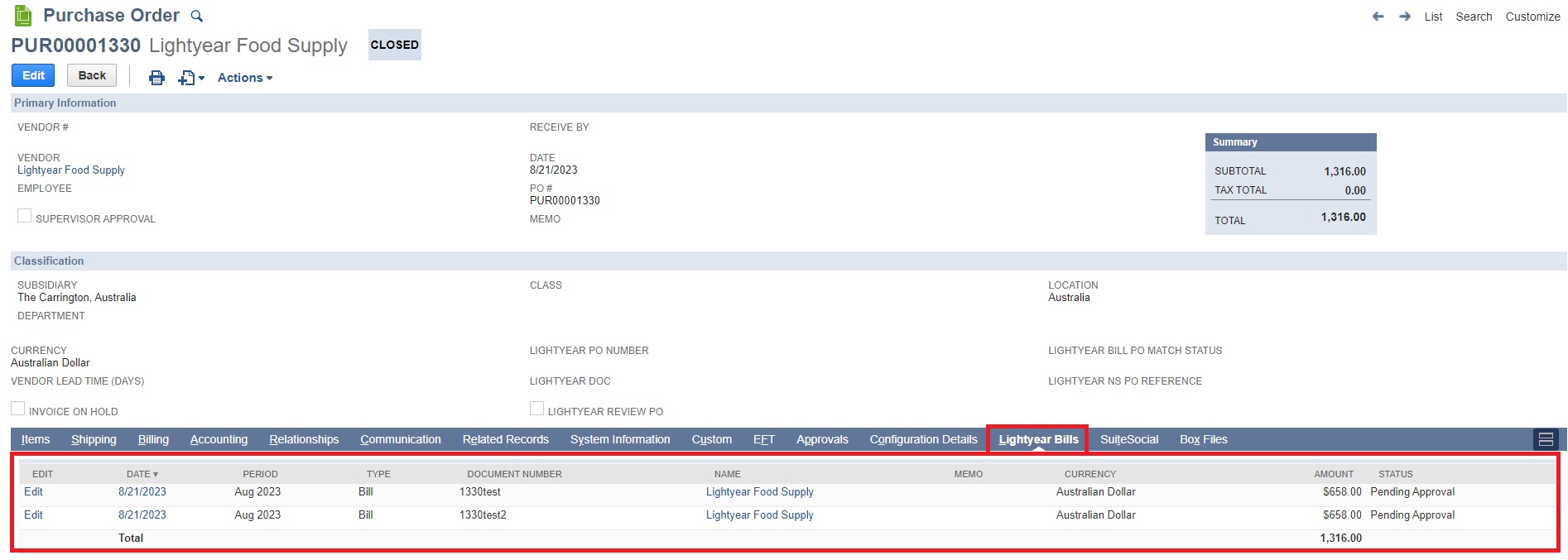Image resolution: width=1568 pixels, height=560 pixels.
Task: Click the CLOSED status badge
Action: click(395, 45)
